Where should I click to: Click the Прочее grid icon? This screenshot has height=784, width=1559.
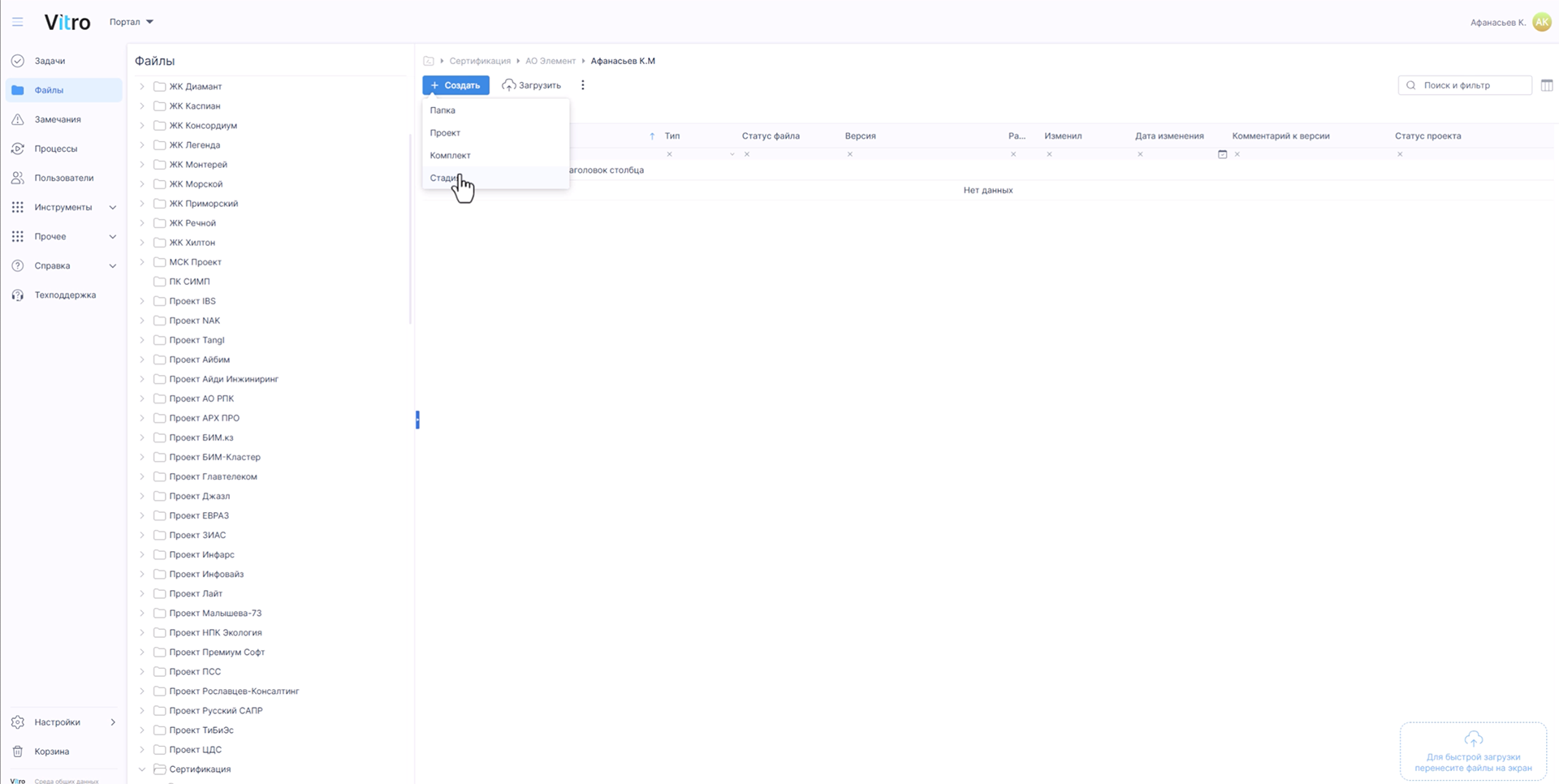pyautogui.click(x=18, y=236)
